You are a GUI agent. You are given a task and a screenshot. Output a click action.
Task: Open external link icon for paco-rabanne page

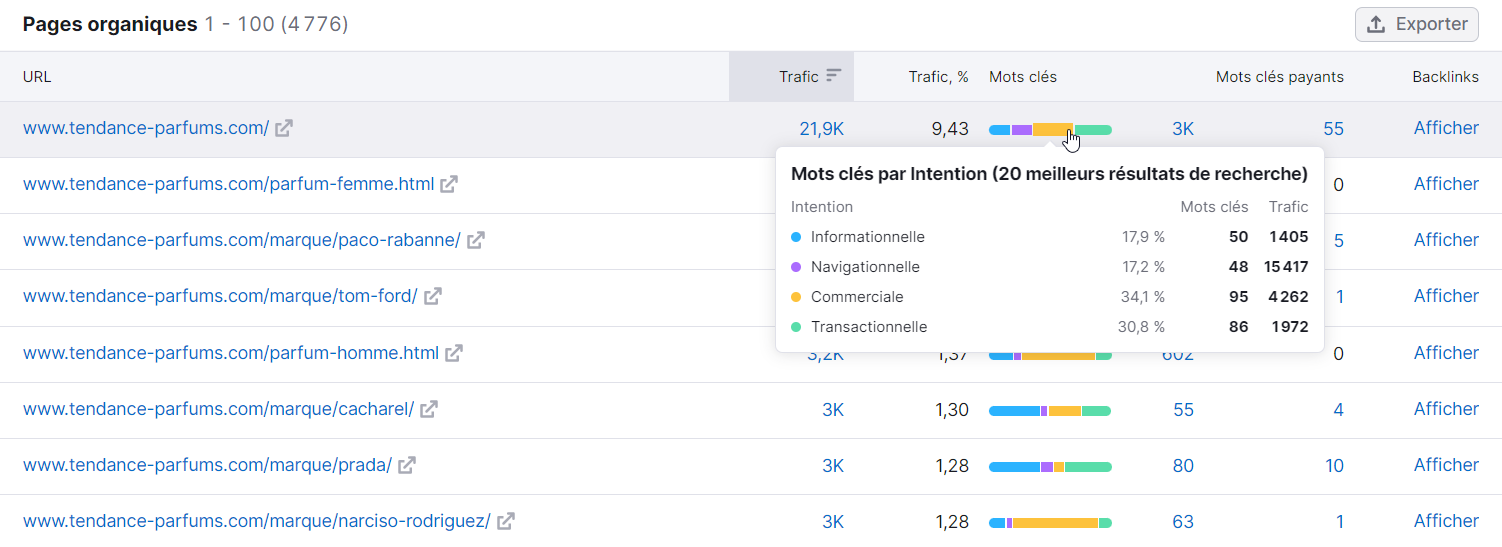pos(476,240)
